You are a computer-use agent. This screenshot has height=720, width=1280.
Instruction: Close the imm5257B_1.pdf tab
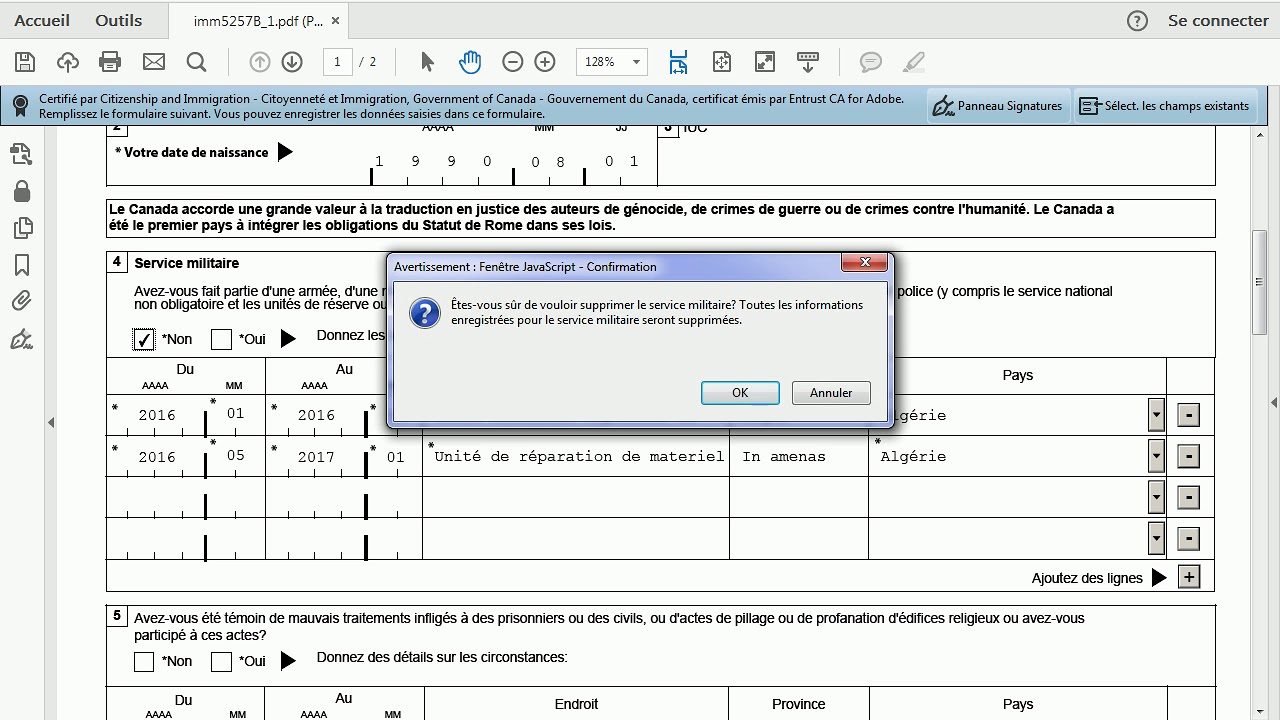pos(335,21)
